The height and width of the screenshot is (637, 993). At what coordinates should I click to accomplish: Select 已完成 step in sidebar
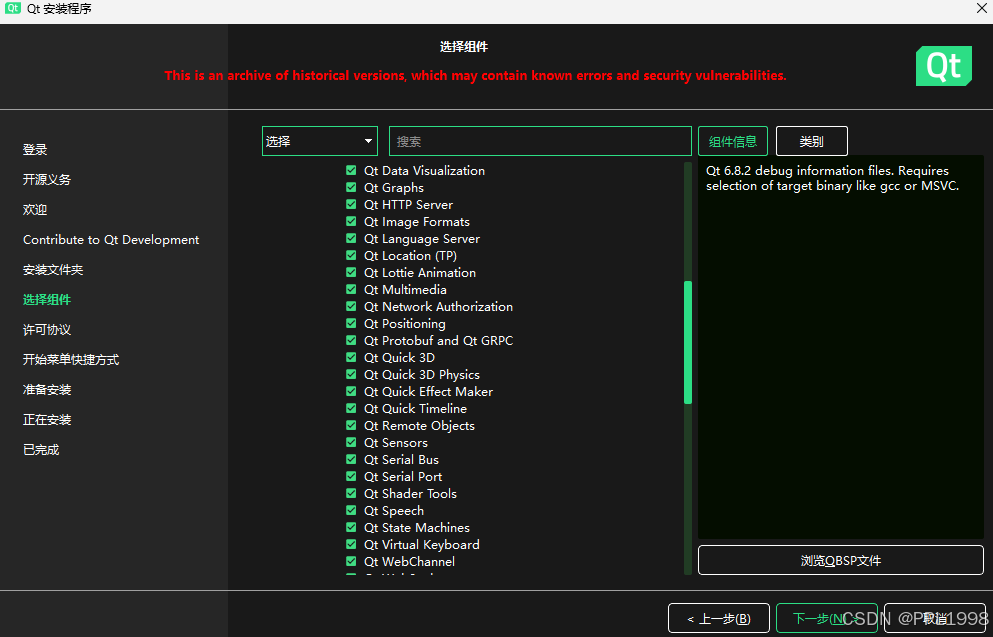pyautogui.click(x=41, y=450)
